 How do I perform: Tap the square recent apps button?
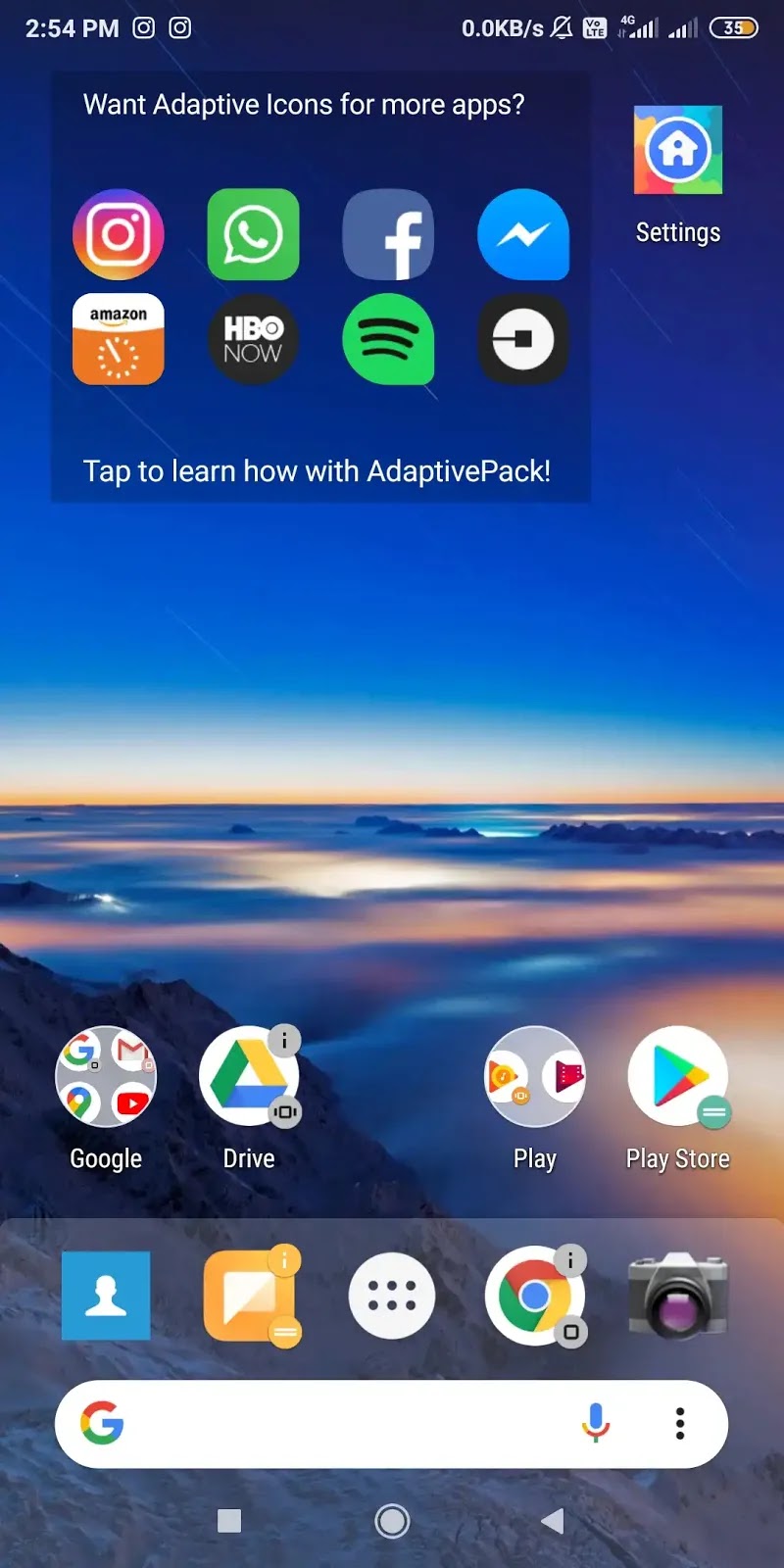tap(229, 1520)
